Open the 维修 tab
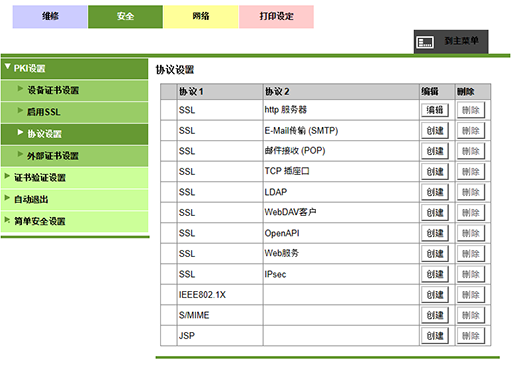 point(50,16)
